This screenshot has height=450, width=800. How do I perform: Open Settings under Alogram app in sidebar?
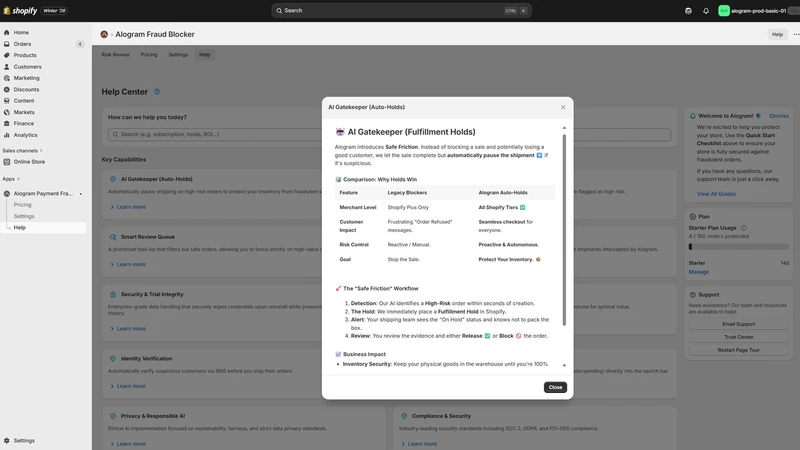pos(24,216)
